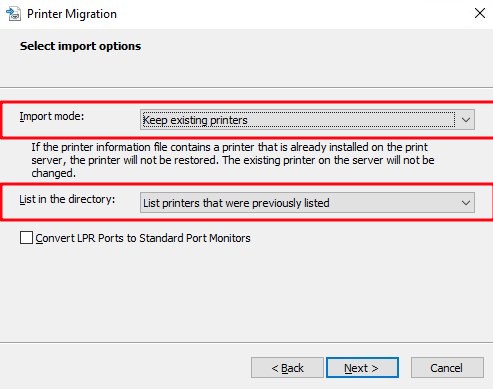Image resolution: width=493 pixels, height=389 pixels.
Task: Enable Convert LPR Ports checkbox
Action: click(x=26, y=238)
